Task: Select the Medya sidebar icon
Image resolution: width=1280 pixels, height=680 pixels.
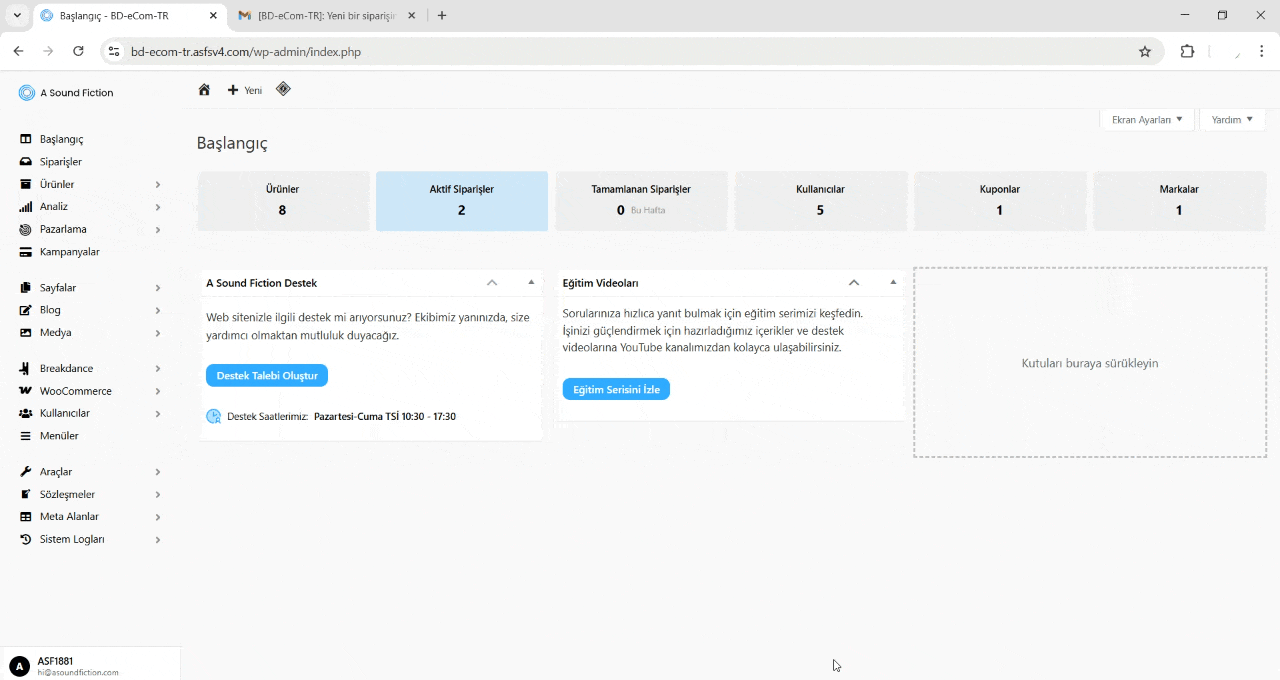Action: coord(24,332)
